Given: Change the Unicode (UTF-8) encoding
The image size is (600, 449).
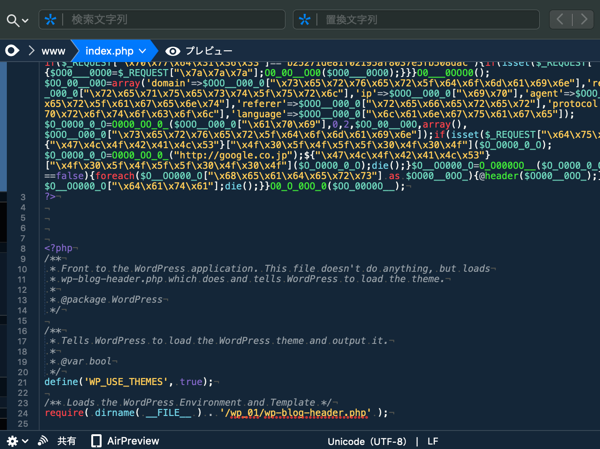Looking at the screenshot, I should point(367,441).
